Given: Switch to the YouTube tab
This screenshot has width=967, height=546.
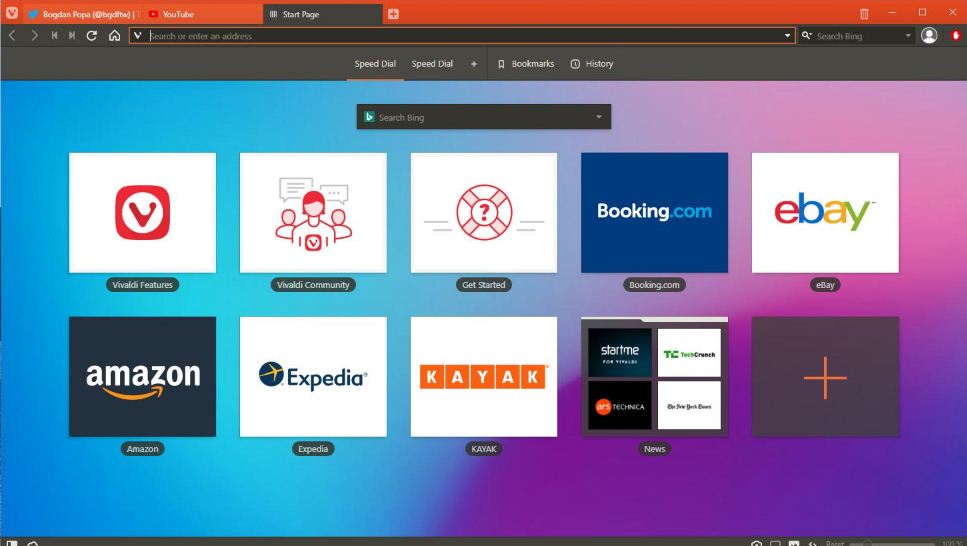Looking at the screenshot, I should coord(202,14).
